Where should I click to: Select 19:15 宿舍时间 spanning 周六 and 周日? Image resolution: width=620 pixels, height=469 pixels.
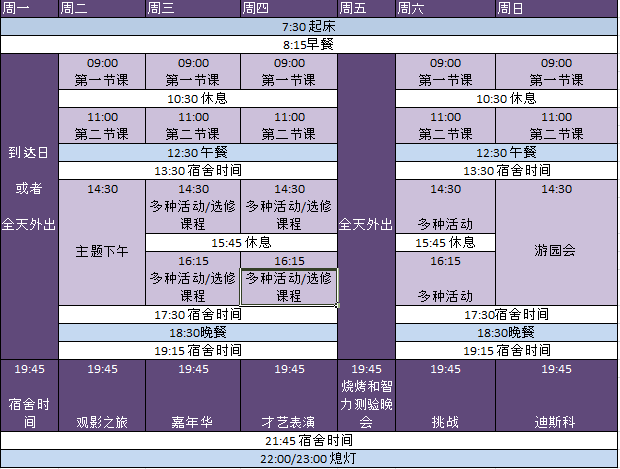(507, 350)
